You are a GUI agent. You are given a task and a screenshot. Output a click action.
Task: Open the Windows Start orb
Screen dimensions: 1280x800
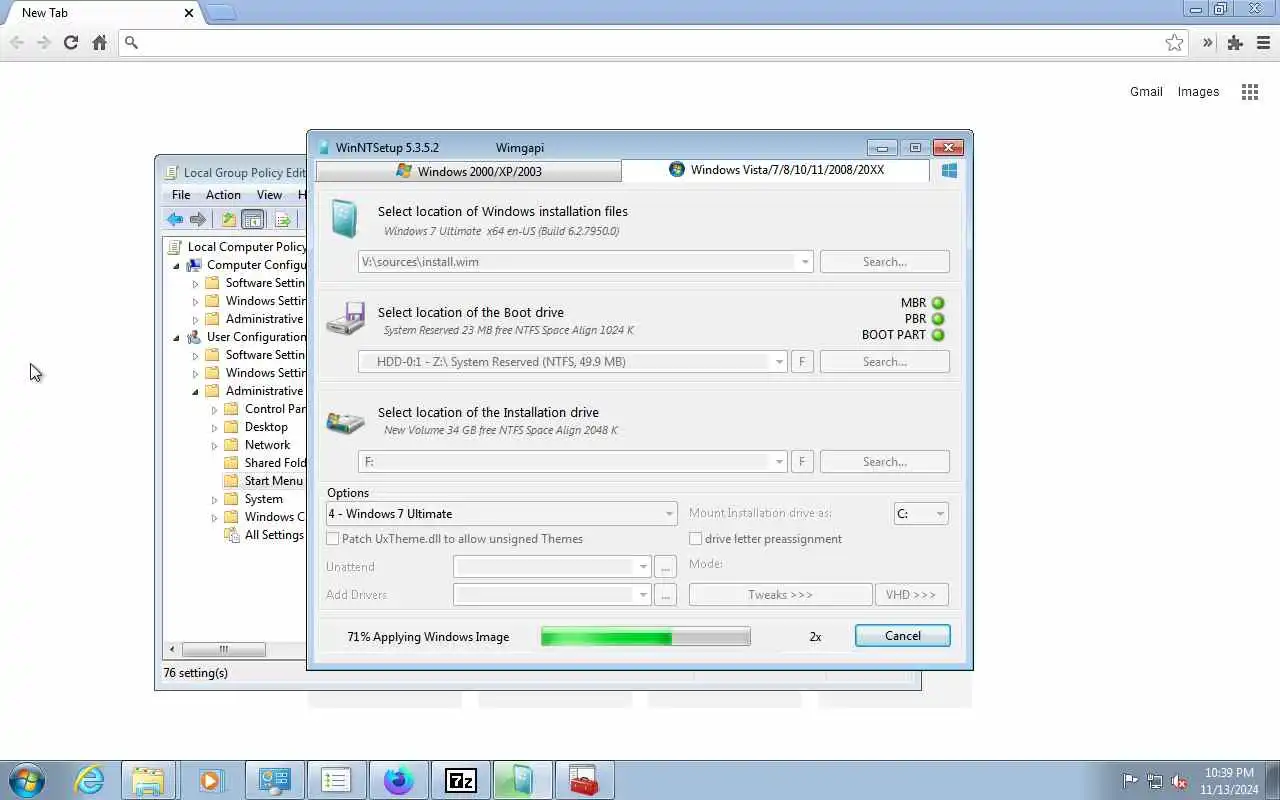pos(26,780)
